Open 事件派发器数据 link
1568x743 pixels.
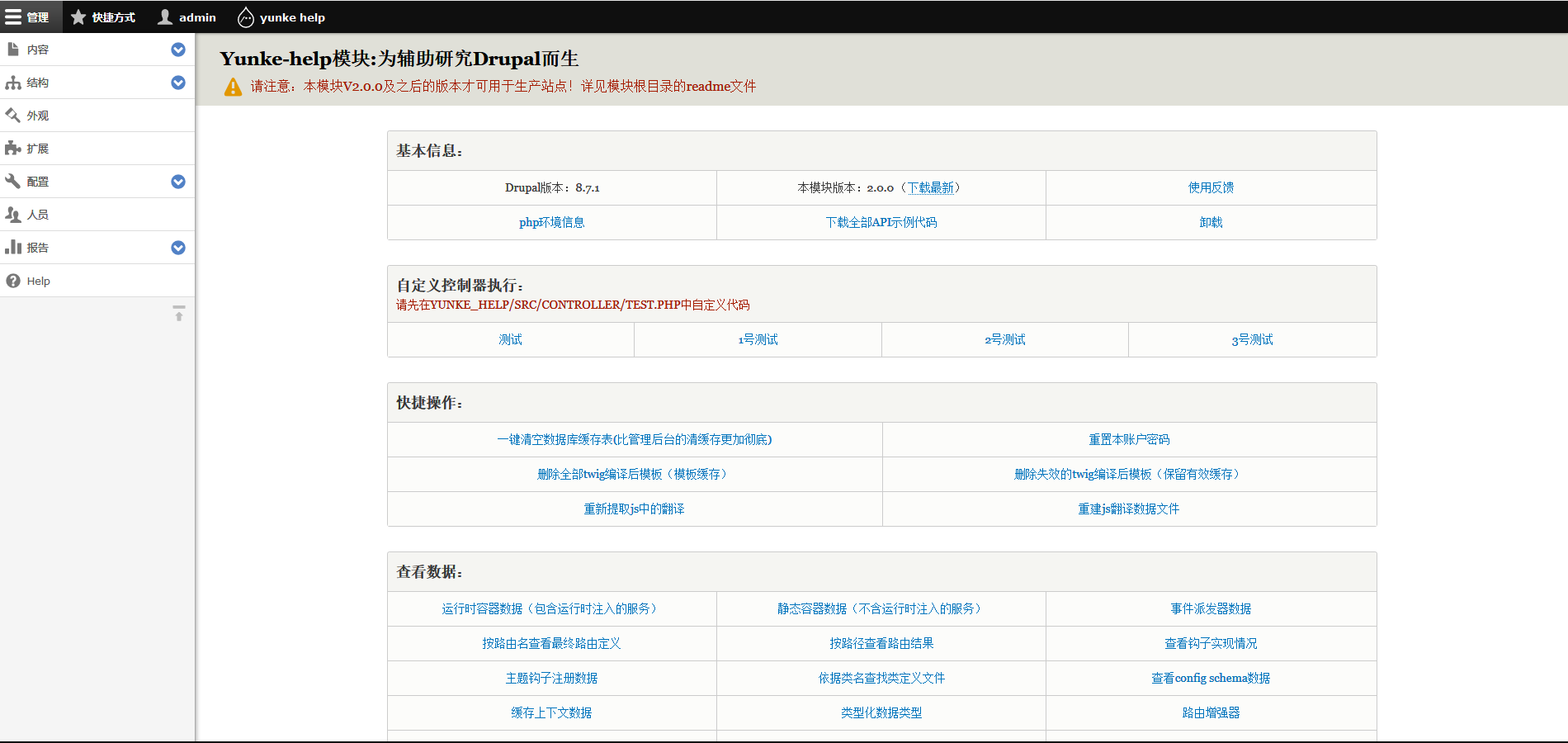(x=1211, y=608)
